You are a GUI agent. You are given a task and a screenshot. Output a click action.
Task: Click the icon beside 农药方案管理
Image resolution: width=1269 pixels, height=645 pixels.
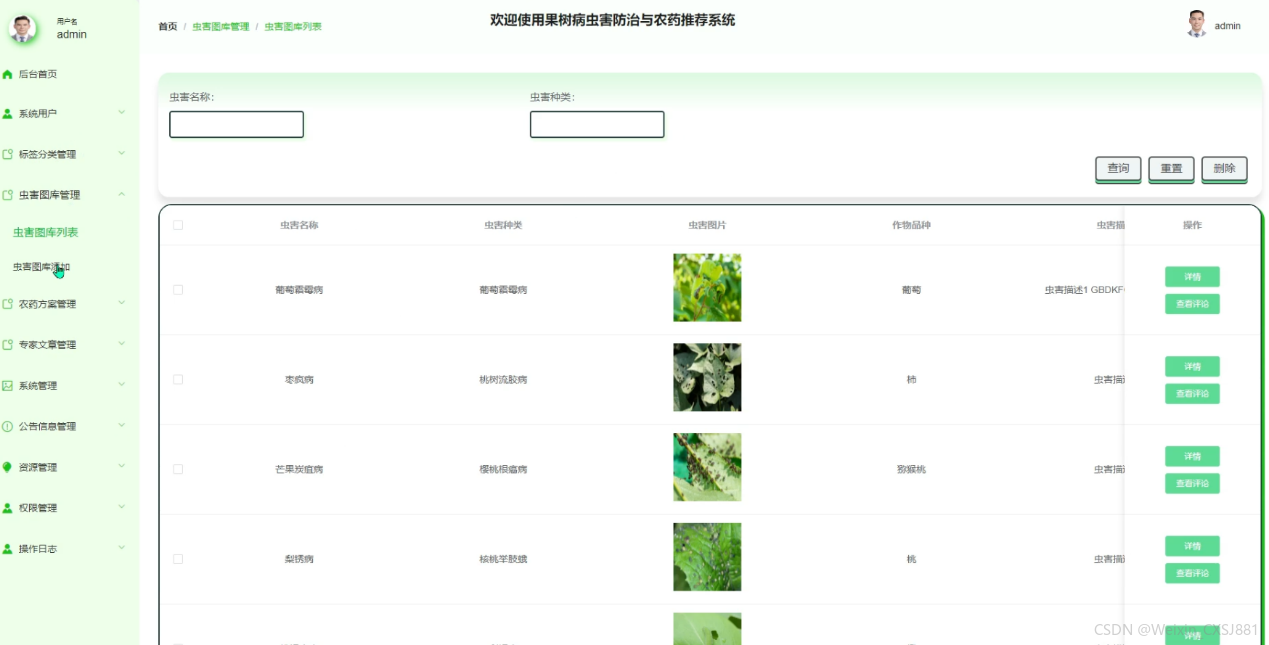[x=8, y=304]
